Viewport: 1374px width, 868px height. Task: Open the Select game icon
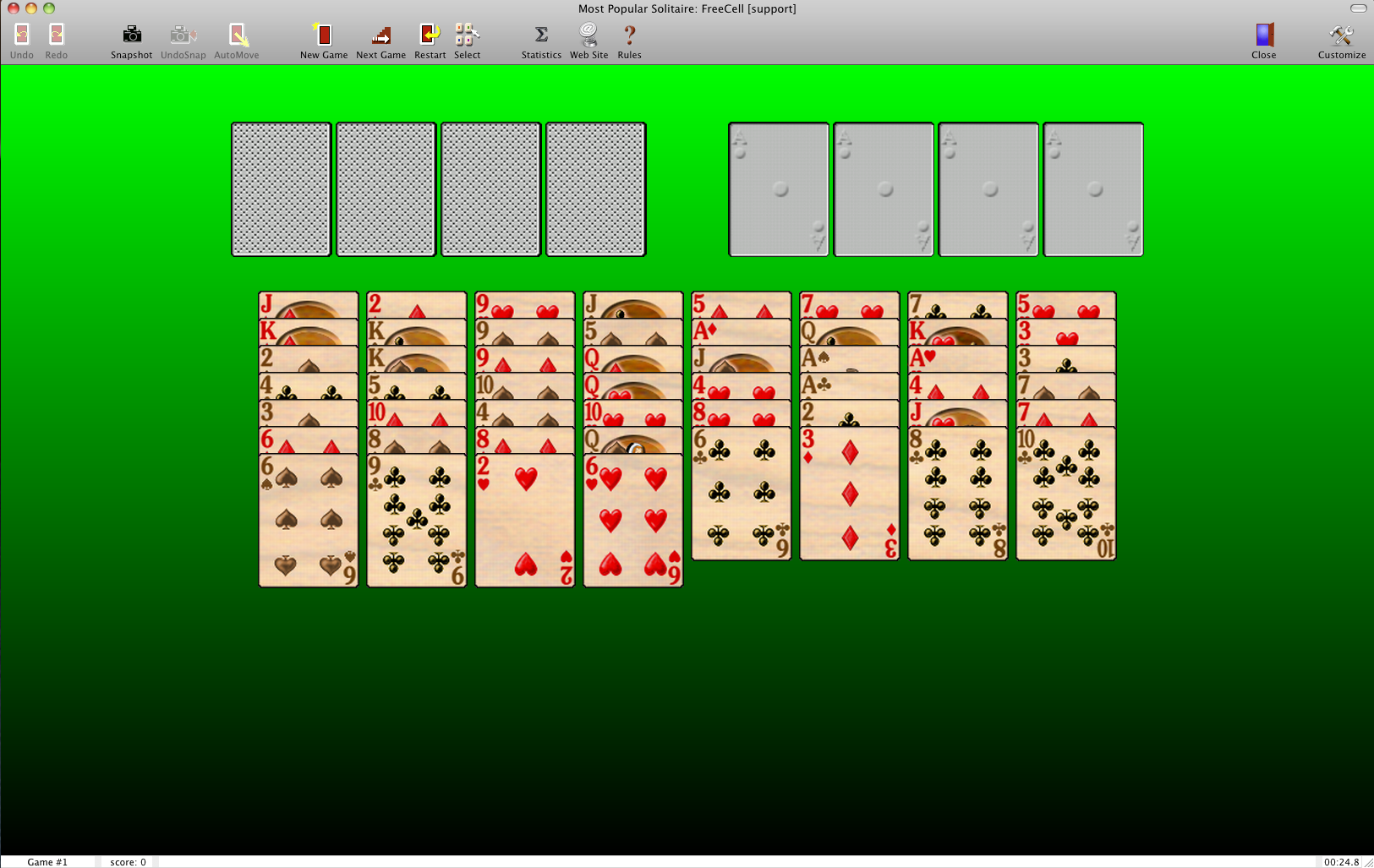pos(467,35)
